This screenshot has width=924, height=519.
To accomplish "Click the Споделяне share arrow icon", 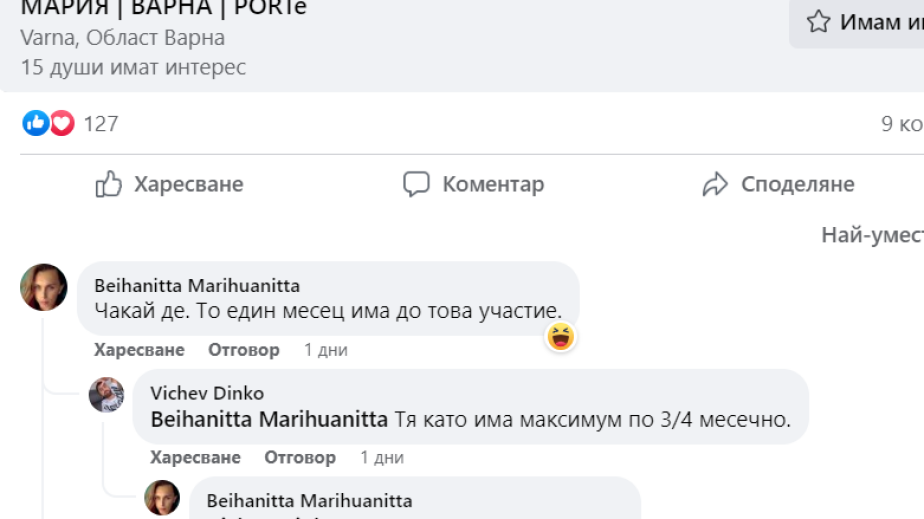I will pyautogui.click(x=715, y=184).
